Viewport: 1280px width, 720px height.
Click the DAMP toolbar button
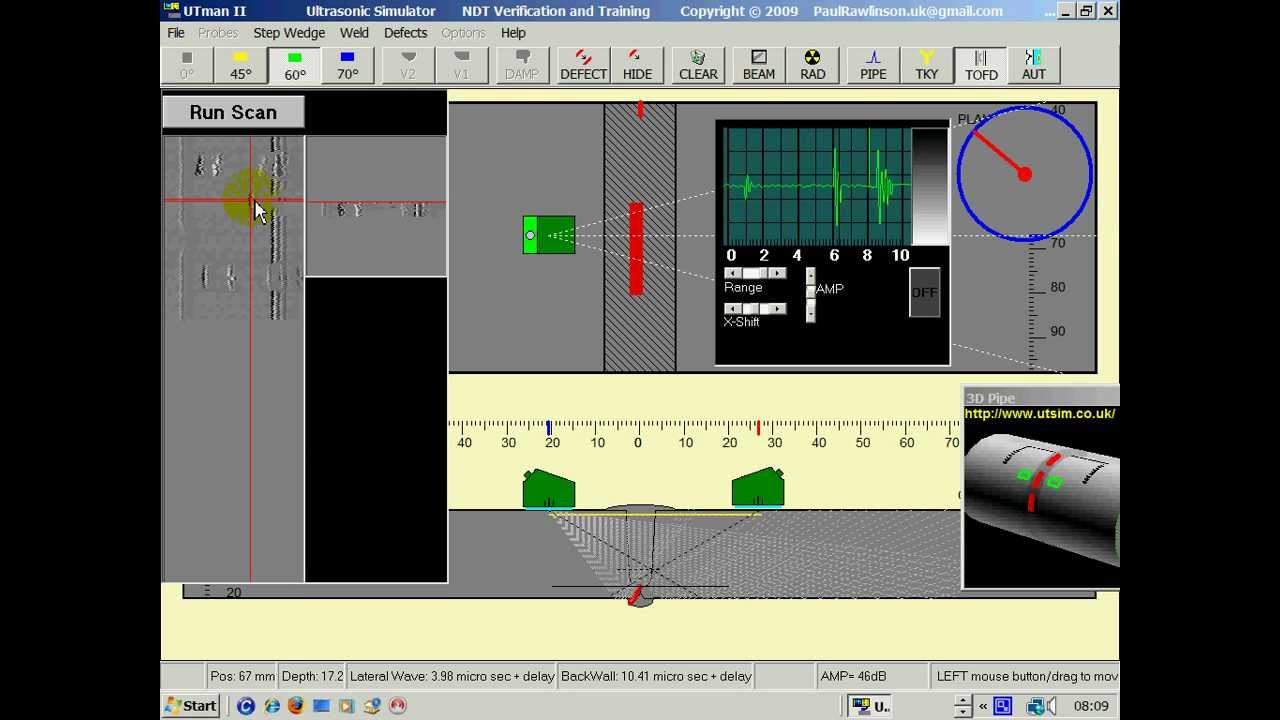pyautogui.click(x=522, y=65)
